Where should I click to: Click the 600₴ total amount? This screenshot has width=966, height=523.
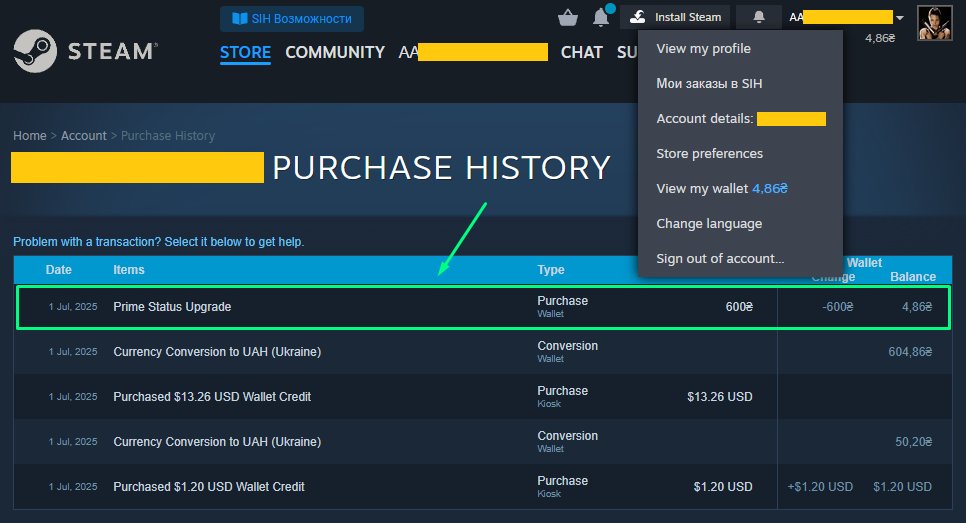pos(739,307)
